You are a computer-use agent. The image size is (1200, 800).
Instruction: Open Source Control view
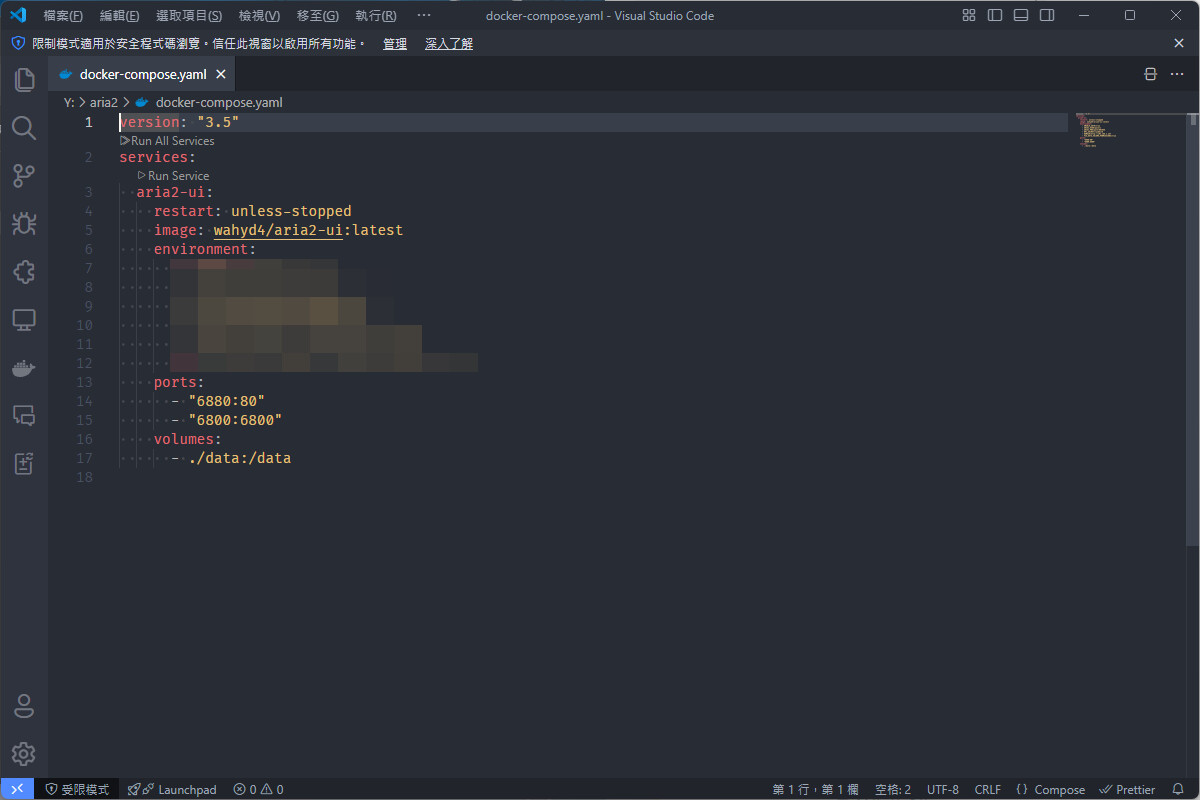(x=24, y=177)
